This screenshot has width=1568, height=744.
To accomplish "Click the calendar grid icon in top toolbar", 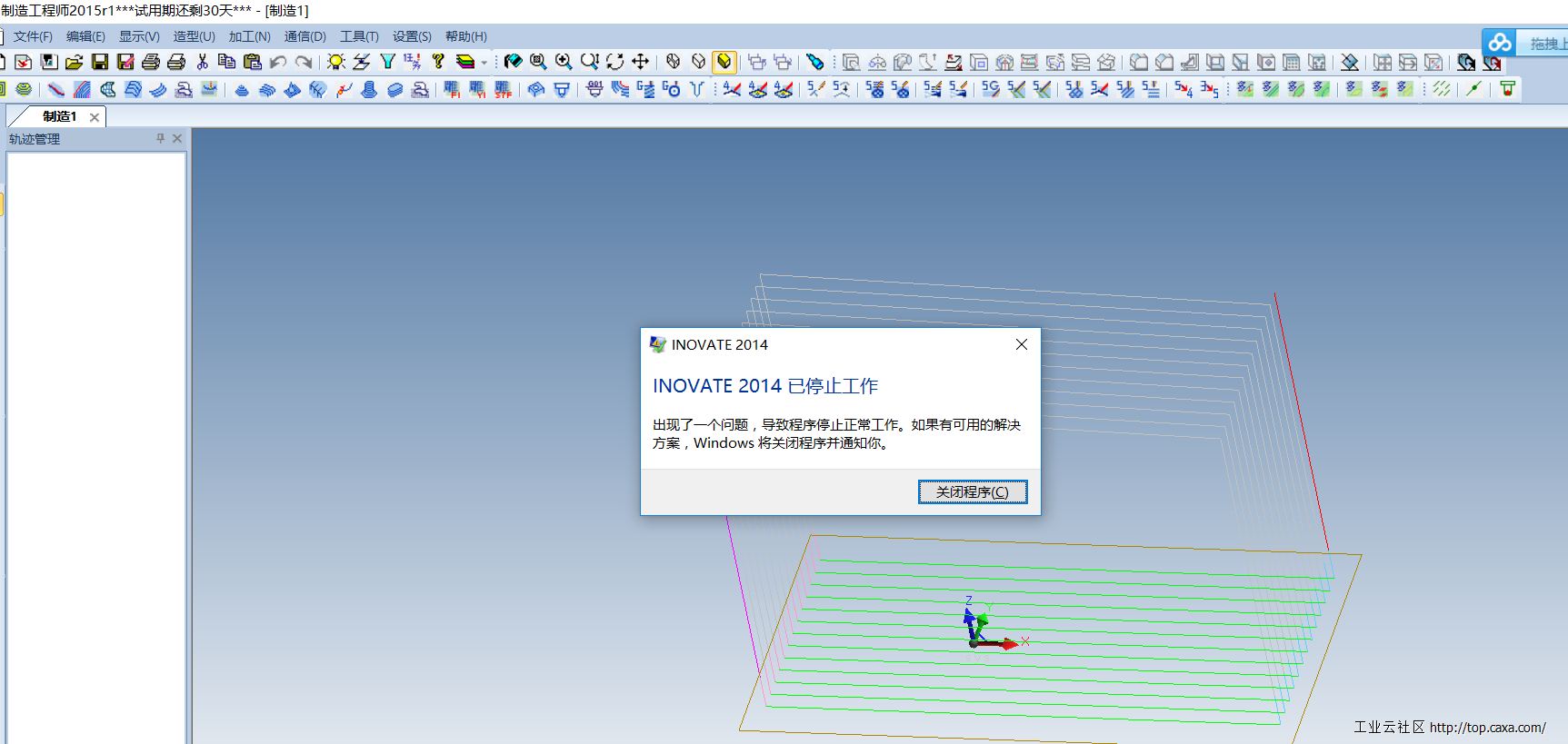I will (x=1292, y=62).
